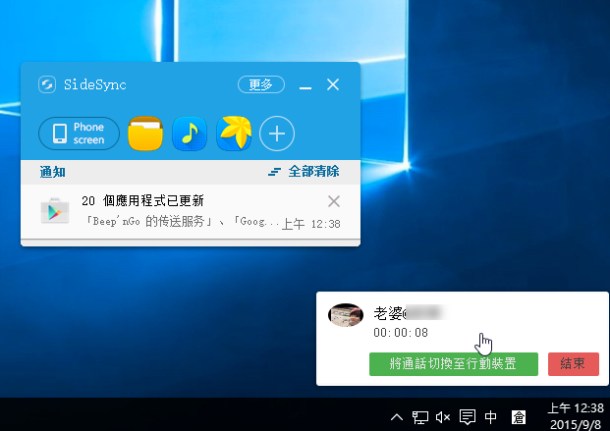The image size is (610, 431).
Task: Launch the Music note app icon
Action: [x=189, y=133]
